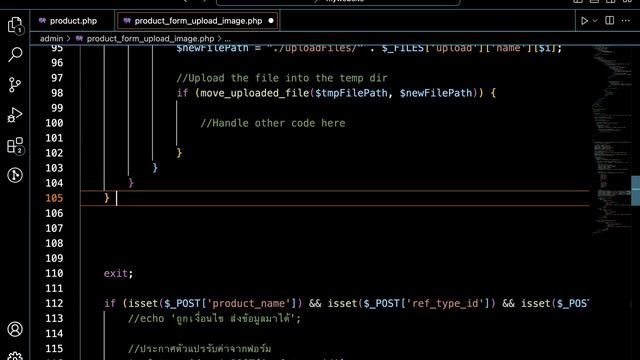This screenshot has height=360, width=640.
Task: Open the Git graph activity bar icon
Action: tap(15, 175)
